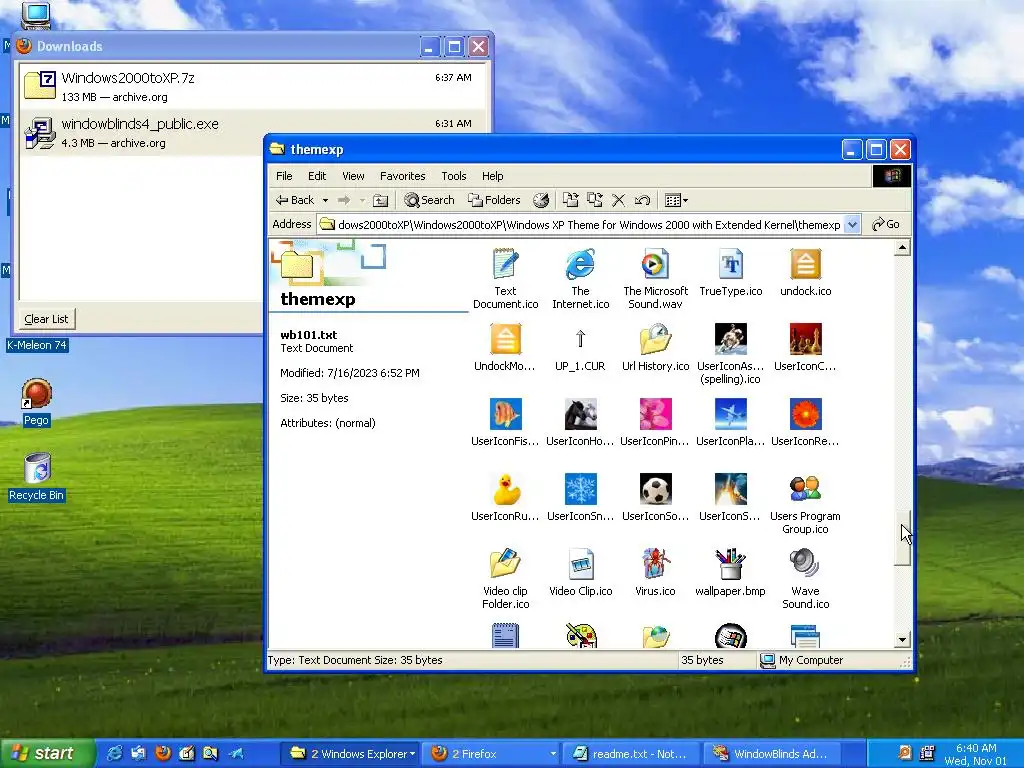Open the Back history dropdown arrow
The image size is (1024, 768).
click(x=325, y=200)
